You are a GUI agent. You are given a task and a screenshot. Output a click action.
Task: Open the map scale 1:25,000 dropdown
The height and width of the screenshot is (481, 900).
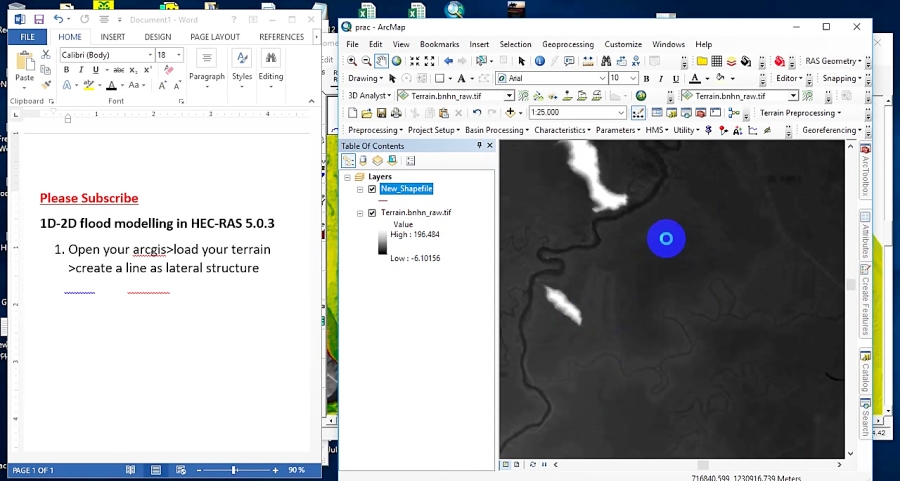click(x=620, y=113)
